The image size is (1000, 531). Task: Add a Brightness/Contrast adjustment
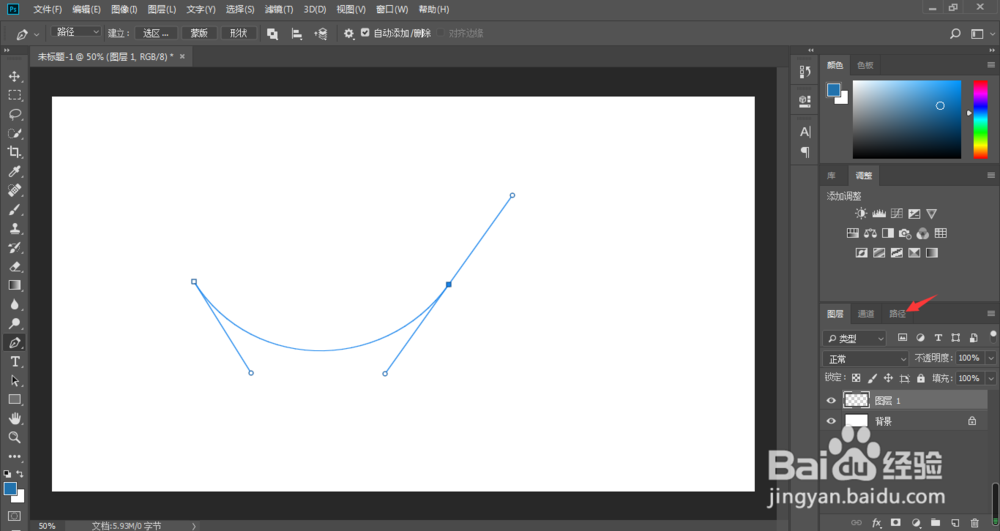click(861, 214)
